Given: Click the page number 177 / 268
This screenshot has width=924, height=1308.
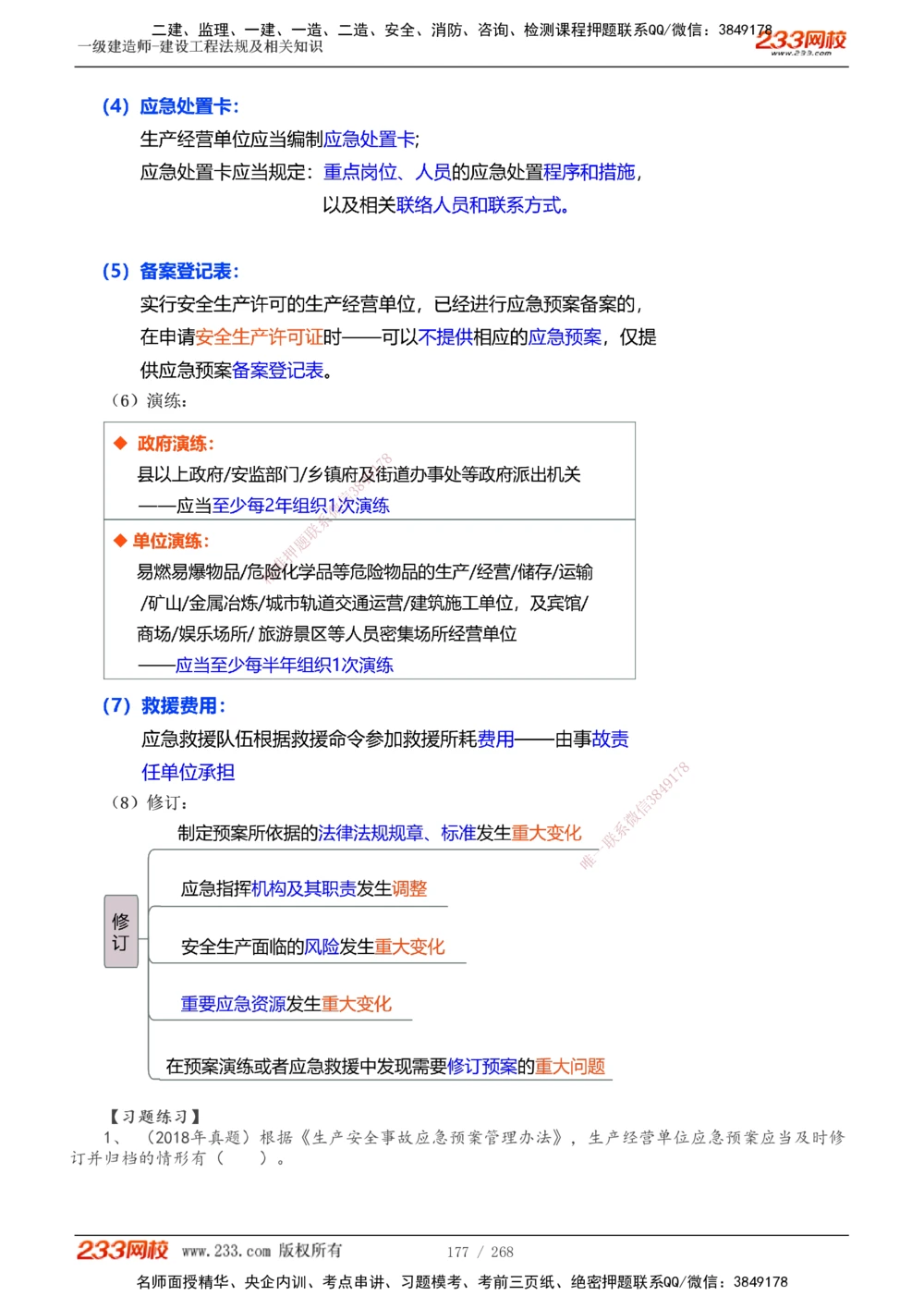Looking at the screenshot, I should [x=480, y=1252].
